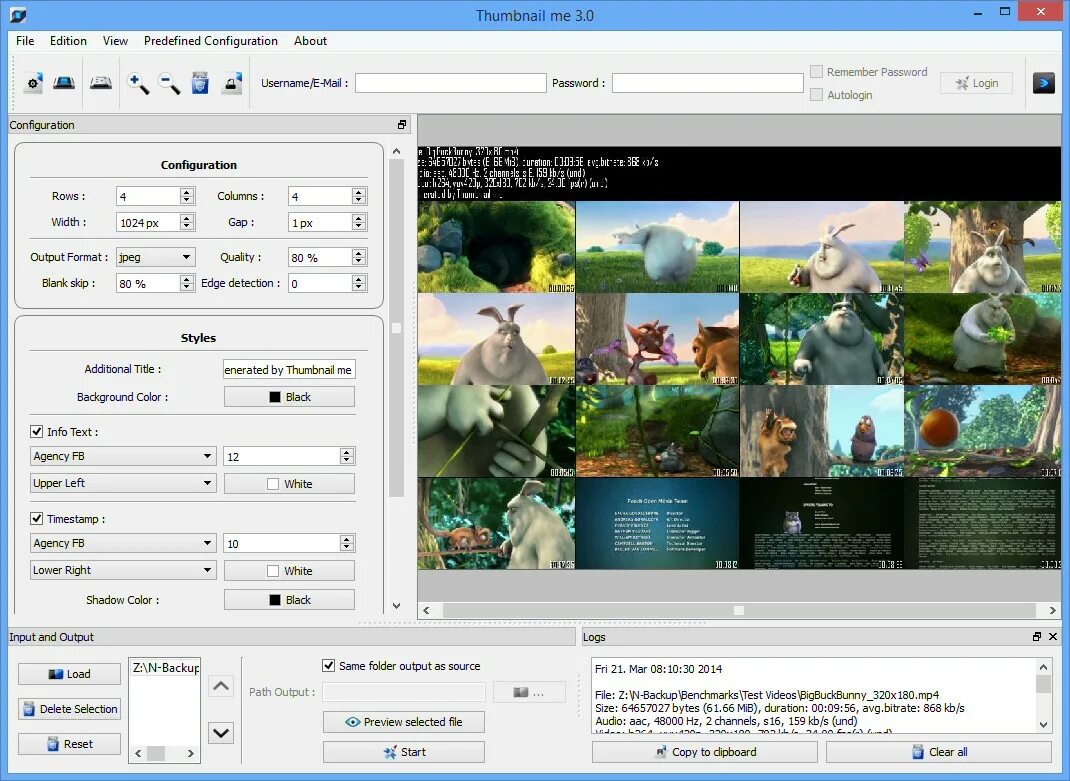
Task: Click the file list's right scroll arrow
Action: (191, 754)
